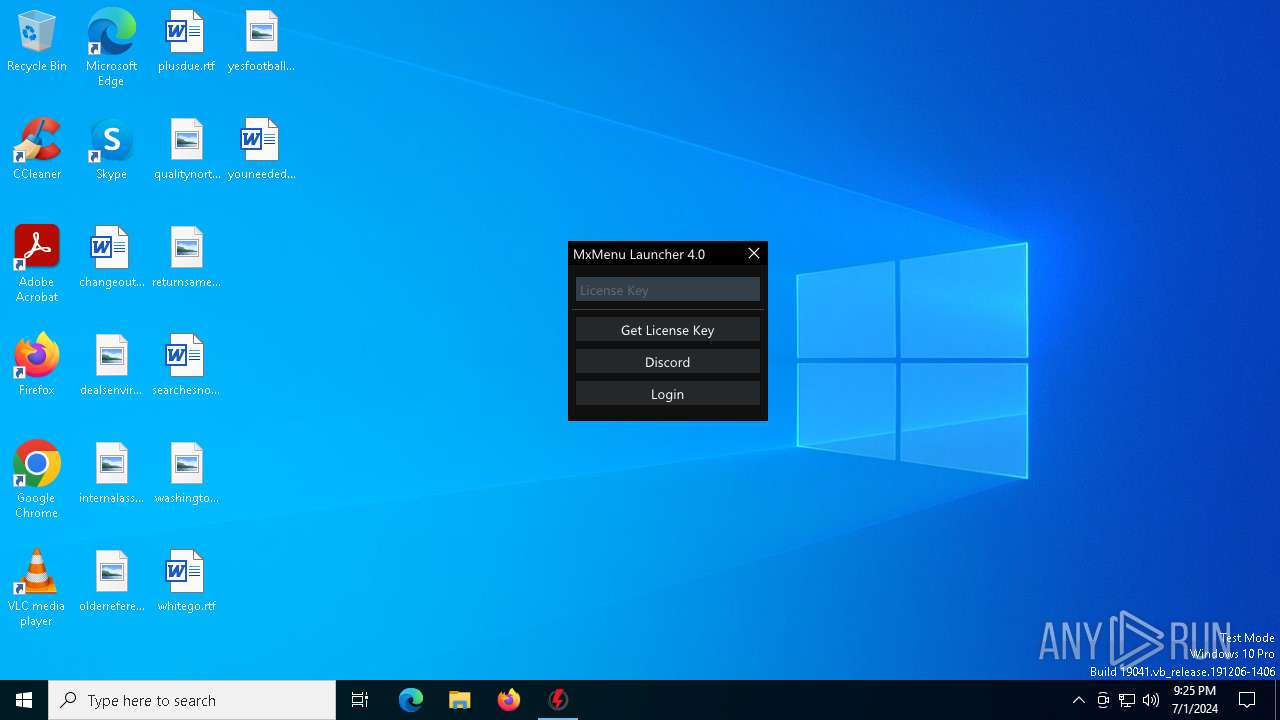Viewport: 1280px width, 720px height.
Task: Click the Login button
Action: coord(667,394)
